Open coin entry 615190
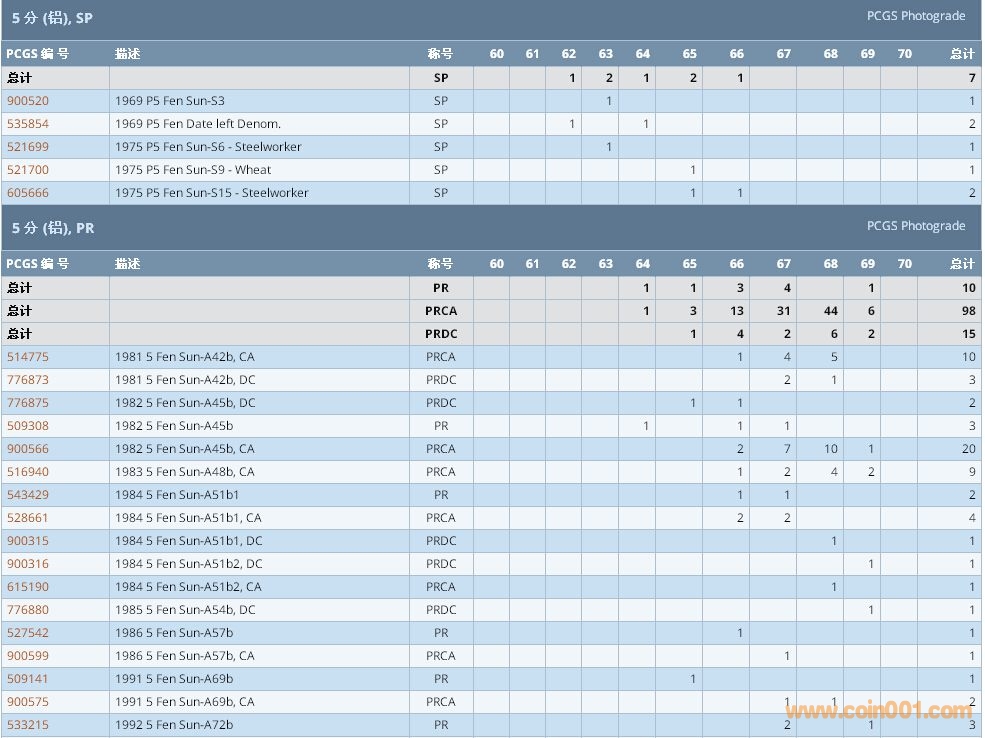 (x=28, y=587)
